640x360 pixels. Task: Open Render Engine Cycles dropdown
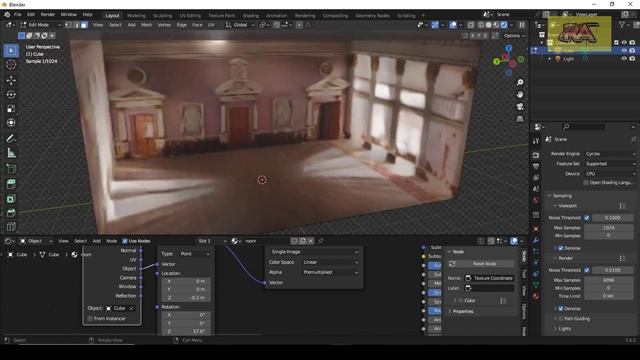click(610, 154)
